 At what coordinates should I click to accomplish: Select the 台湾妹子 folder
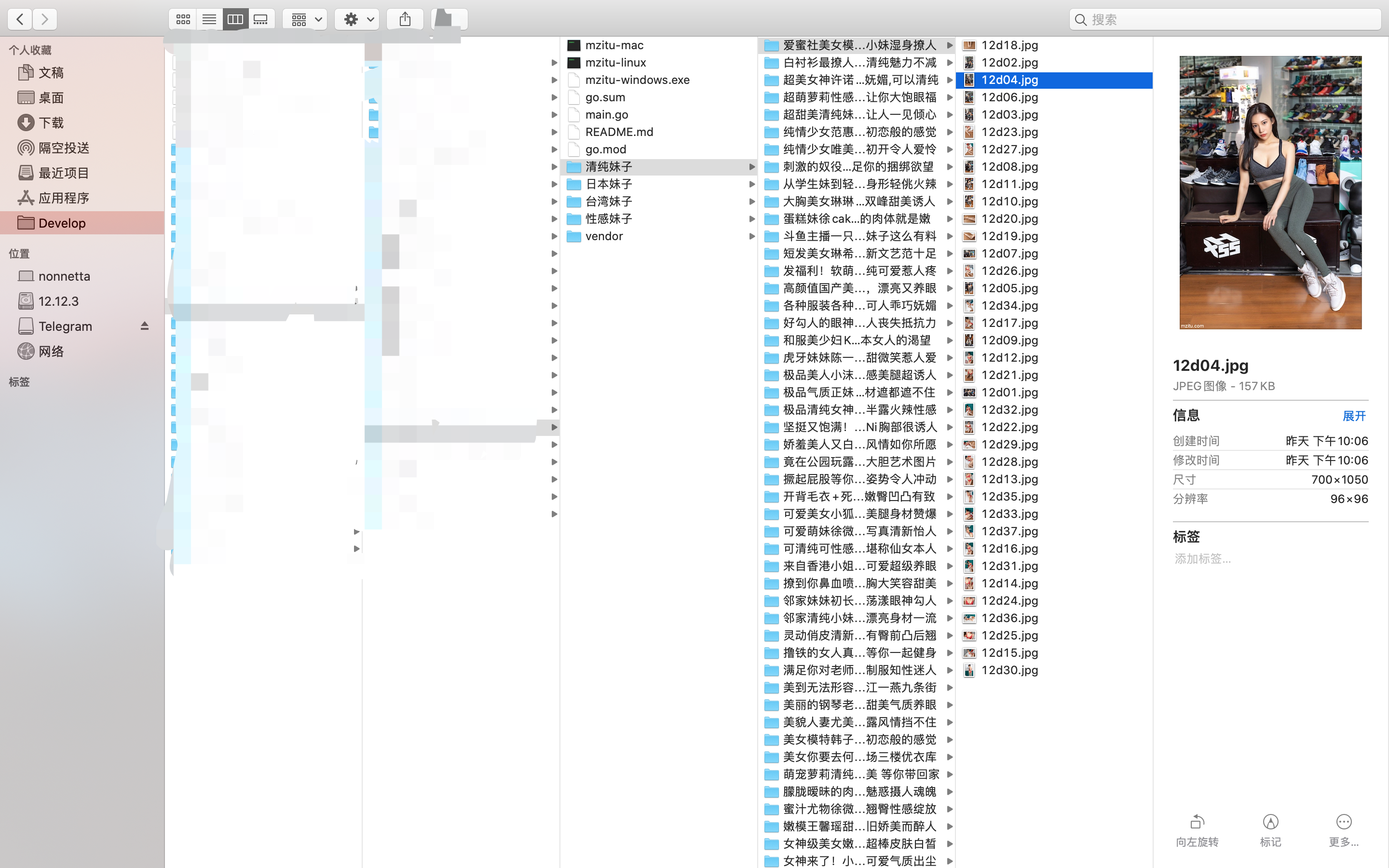tap(659, 202)
